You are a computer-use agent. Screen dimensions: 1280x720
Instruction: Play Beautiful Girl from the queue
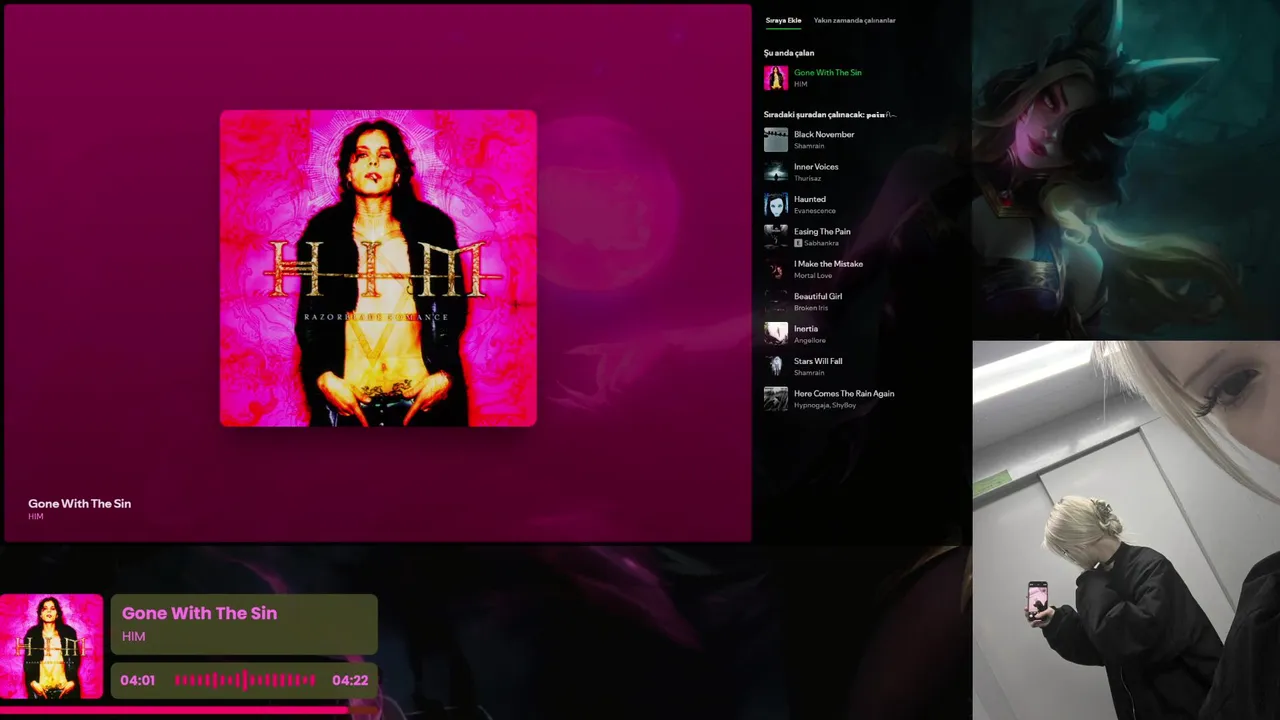click(818, 296)
